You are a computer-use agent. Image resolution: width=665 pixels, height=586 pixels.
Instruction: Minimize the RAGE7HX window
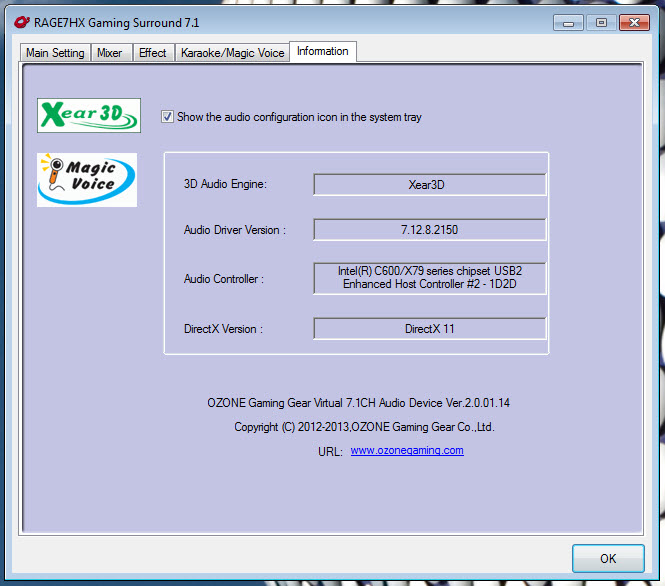pos(568,22)
